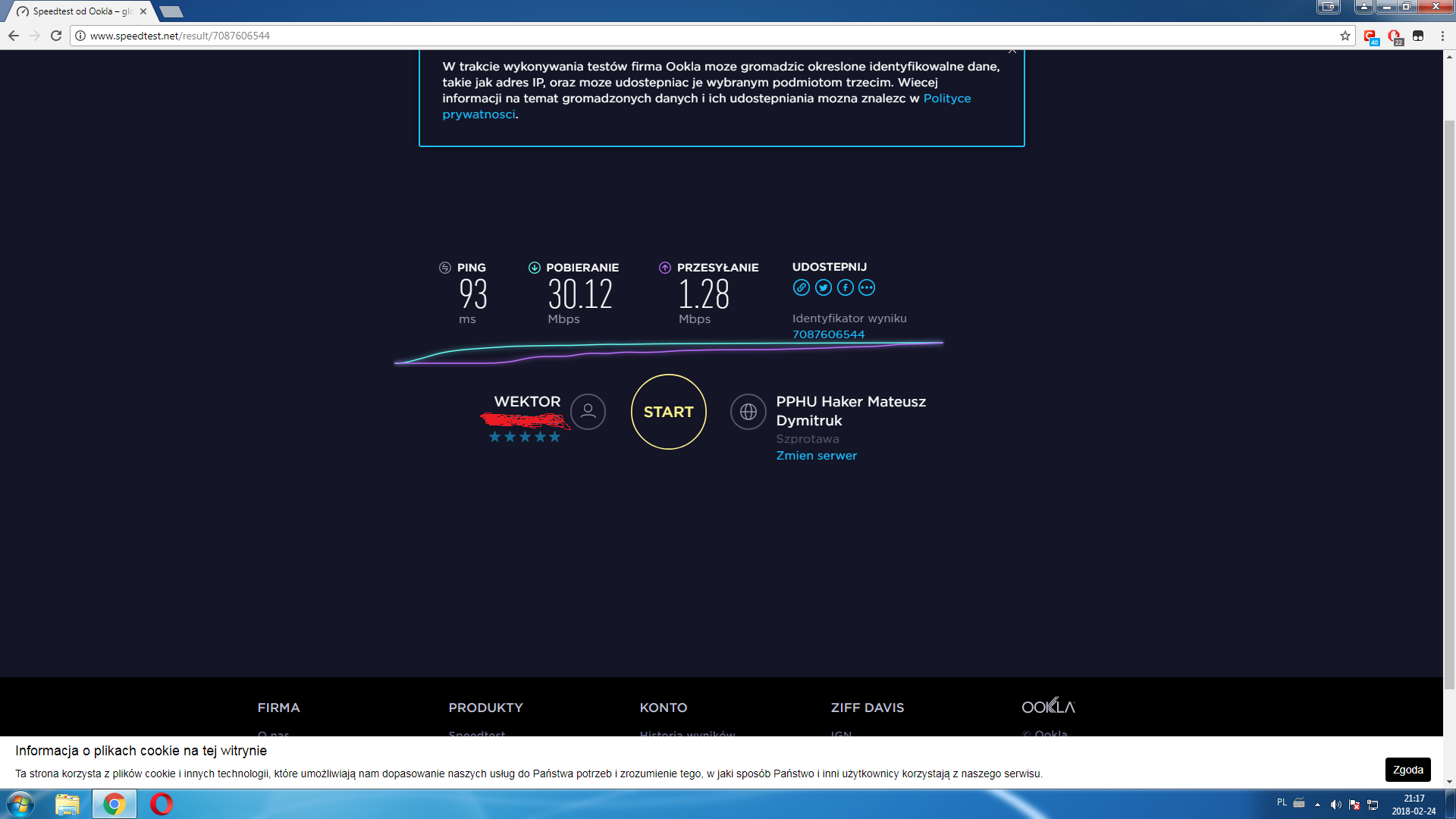
Task: Open more sharing options (three dots)
Action: point(867,287)
